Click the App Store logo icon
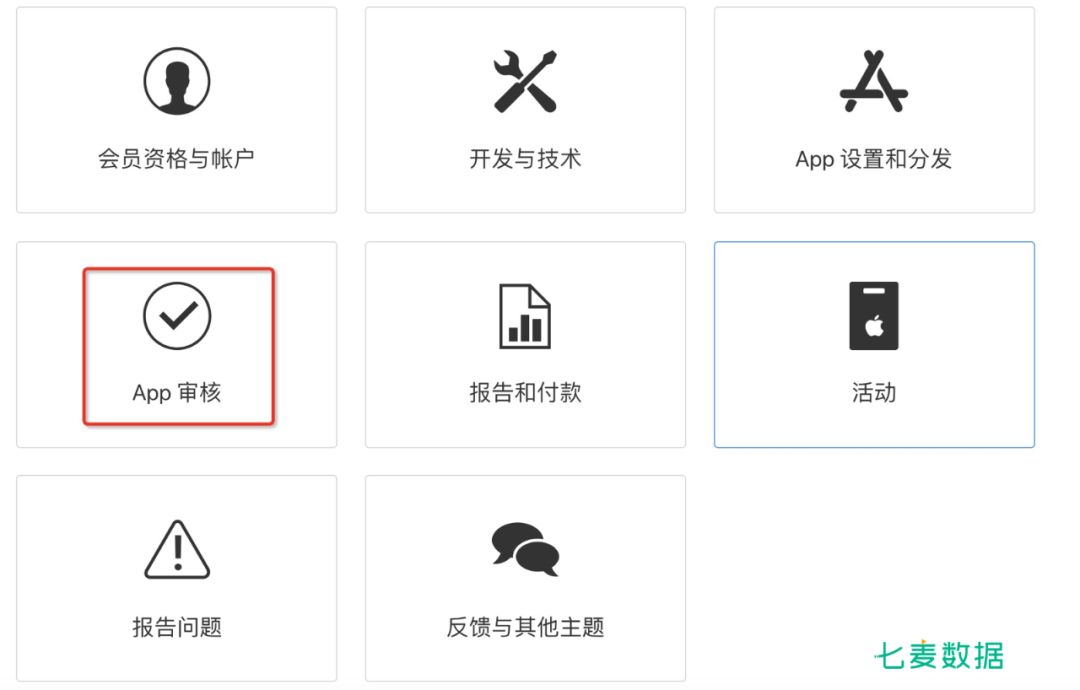 click(x=873, y=81)
